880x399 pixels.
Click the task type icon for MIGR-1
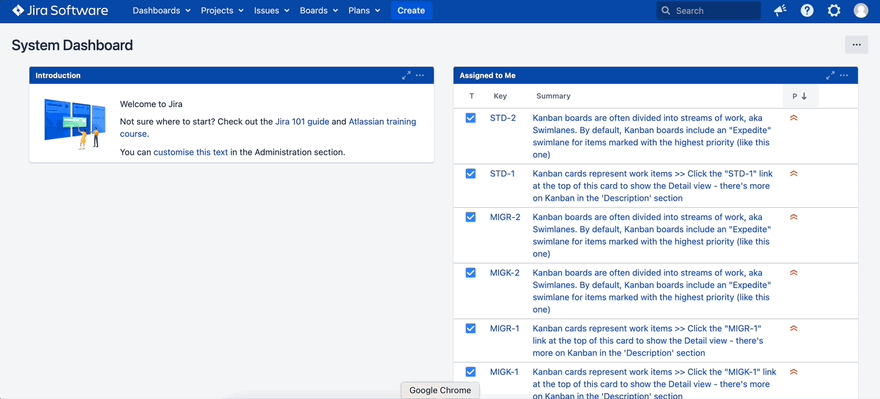click(471, 328)
